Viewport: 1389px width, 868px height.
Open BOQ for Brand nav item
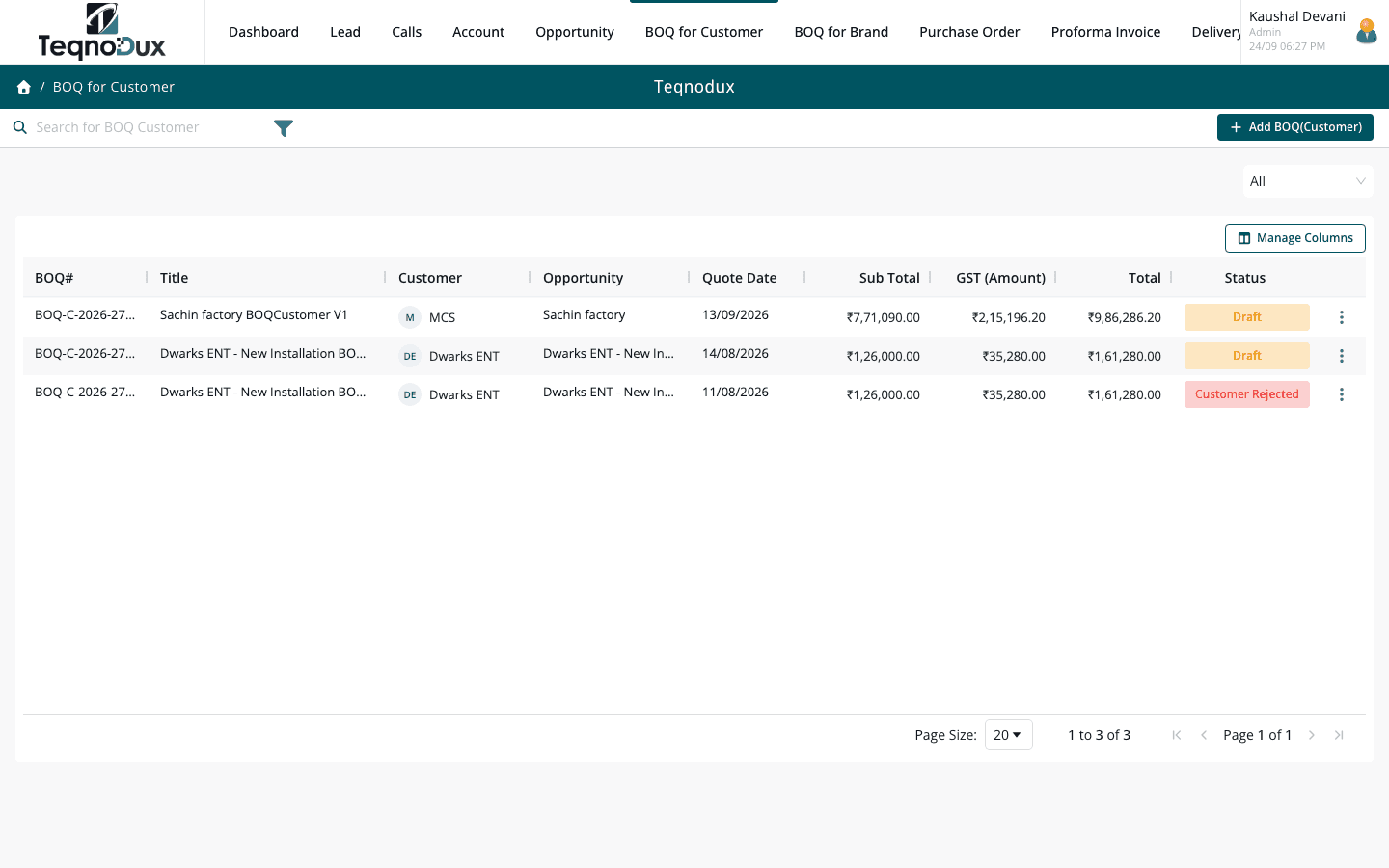[841, 32]
